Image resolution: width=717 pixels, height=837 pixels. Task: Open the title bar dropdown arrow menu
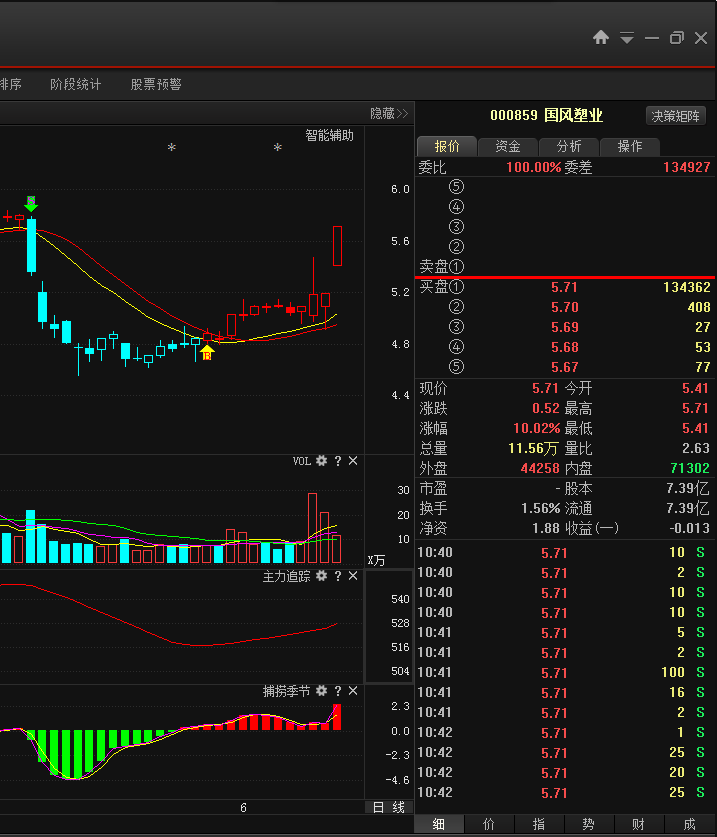pos(627,38)
